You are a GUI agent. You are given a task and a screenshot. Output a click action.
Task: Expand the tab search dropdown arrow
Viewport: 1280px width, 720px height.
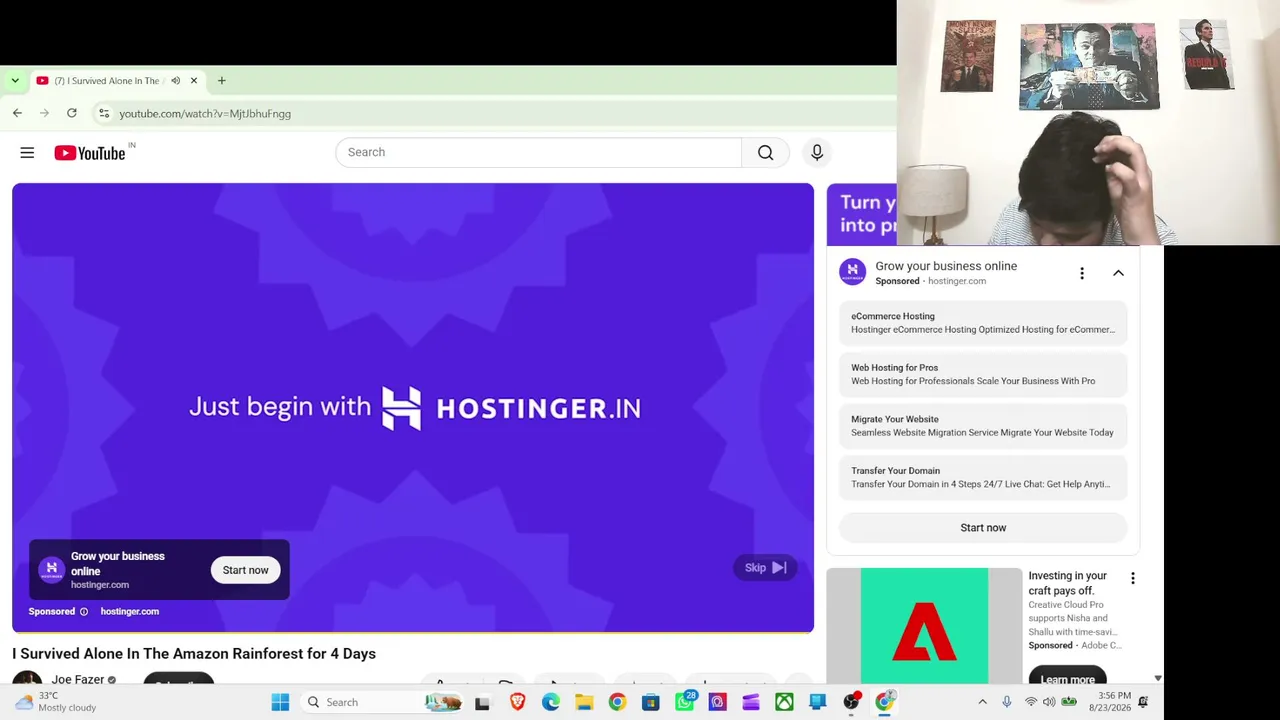click(x=15, y=81)
